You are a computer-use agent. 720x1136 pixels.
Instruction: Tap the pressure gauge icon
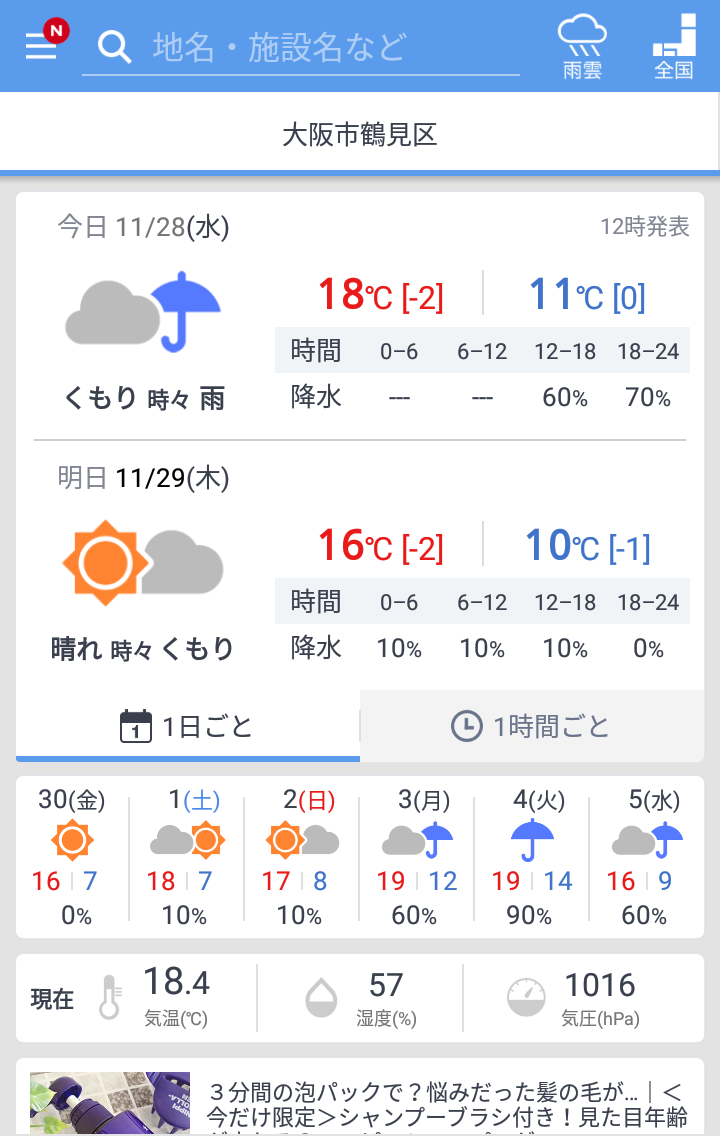pos(526,998)
